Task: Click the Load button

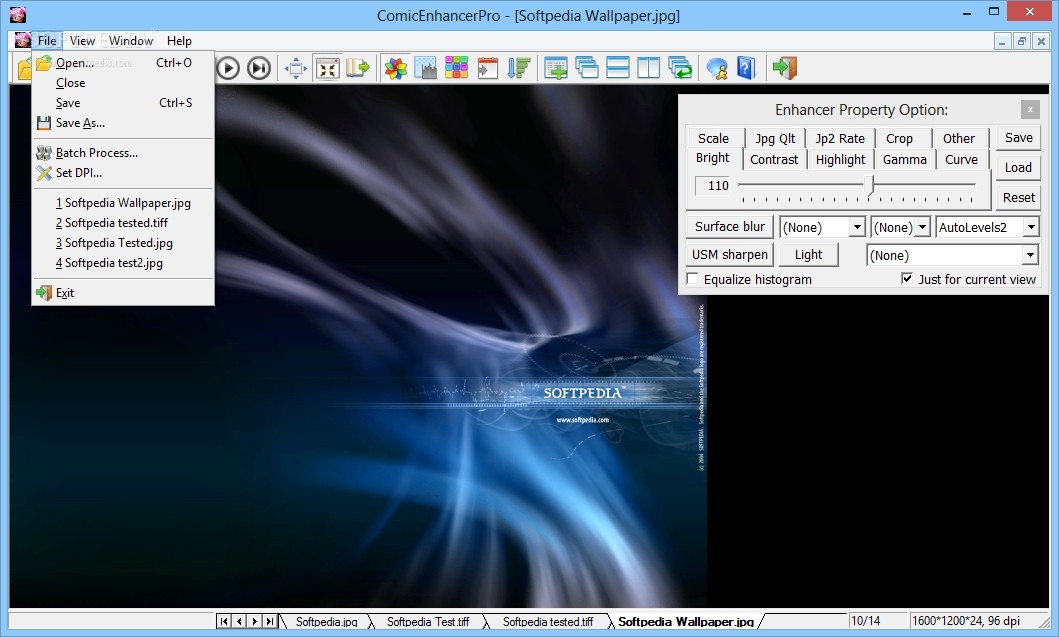Action: 1018,168
